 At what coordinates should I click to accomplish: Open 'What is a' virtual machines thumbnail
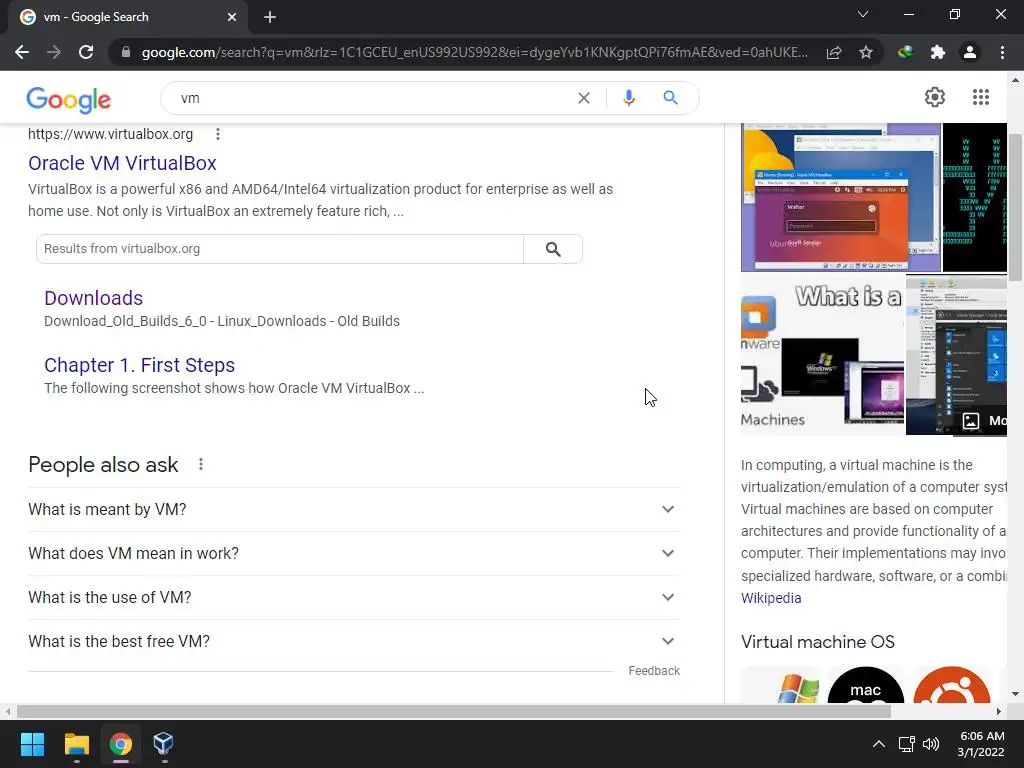822,355
